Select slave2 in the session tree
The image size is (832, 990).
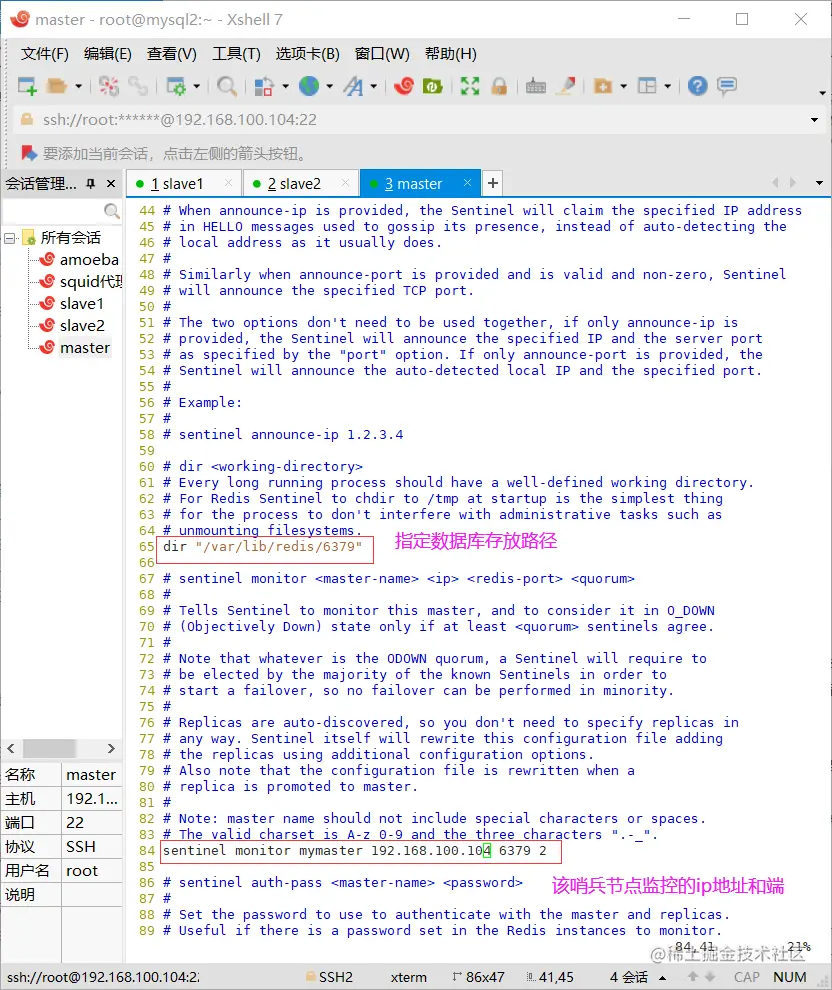tap(82, 326)
